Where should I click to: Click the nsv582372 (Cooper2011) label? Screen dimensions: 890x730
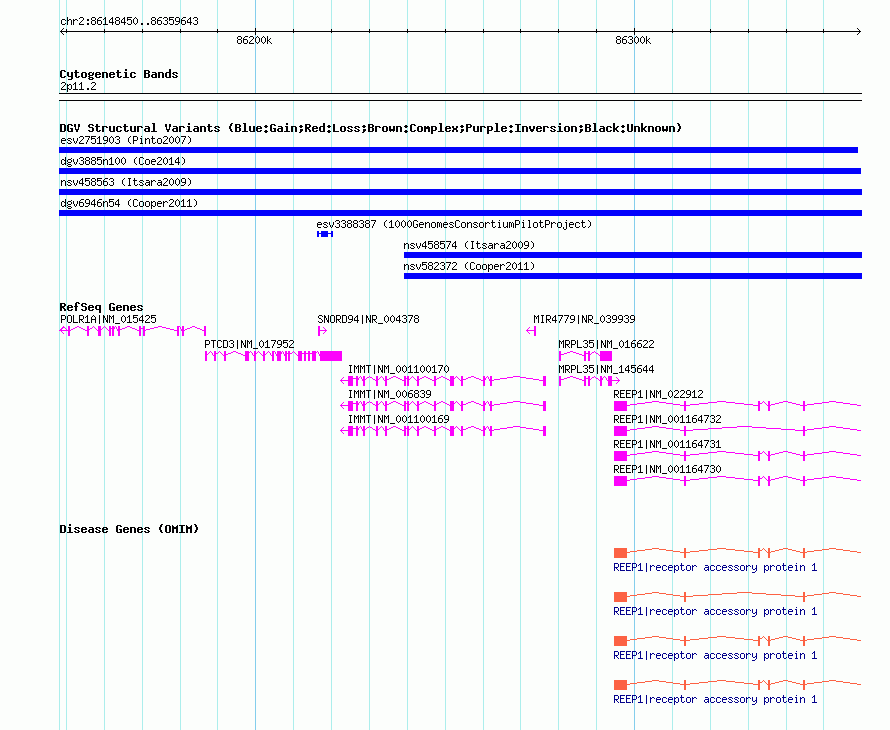tap(469, 266)
